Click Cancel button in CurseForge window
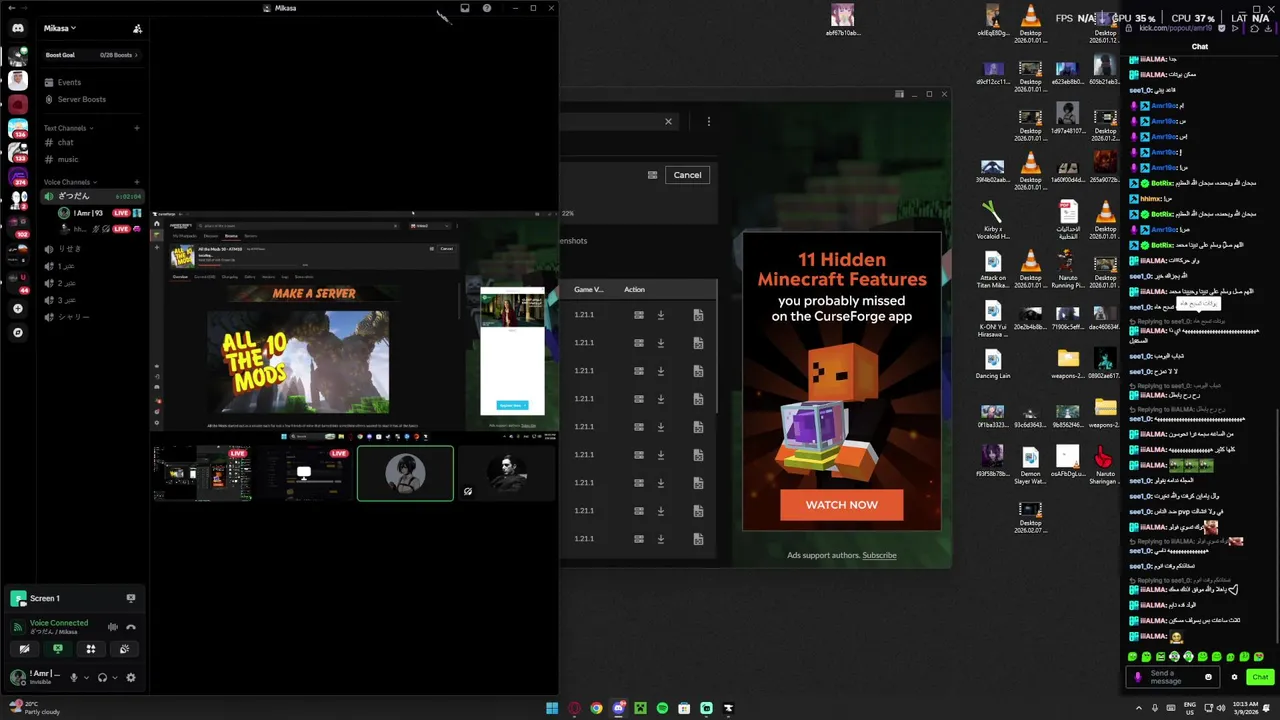The width and height of the screenshot is (1280, 720). tap(687, 175)
